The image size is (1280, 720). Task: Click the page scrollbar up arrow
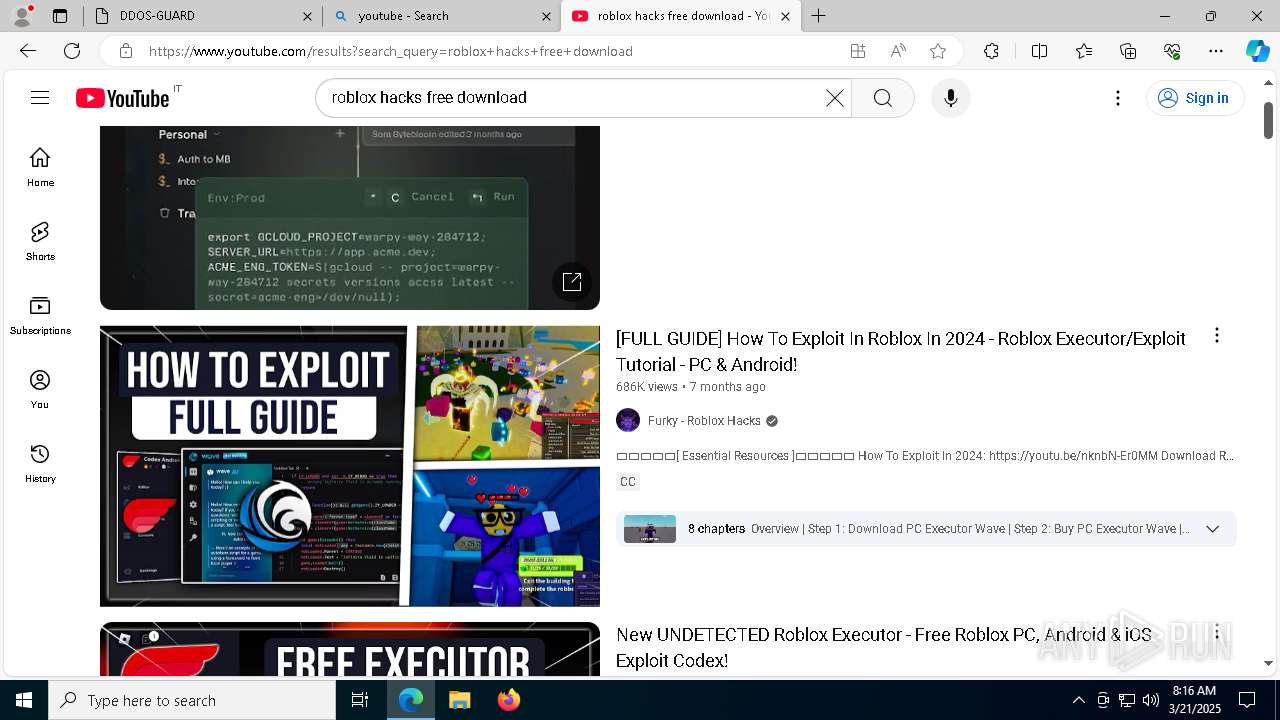(1269, 83)
